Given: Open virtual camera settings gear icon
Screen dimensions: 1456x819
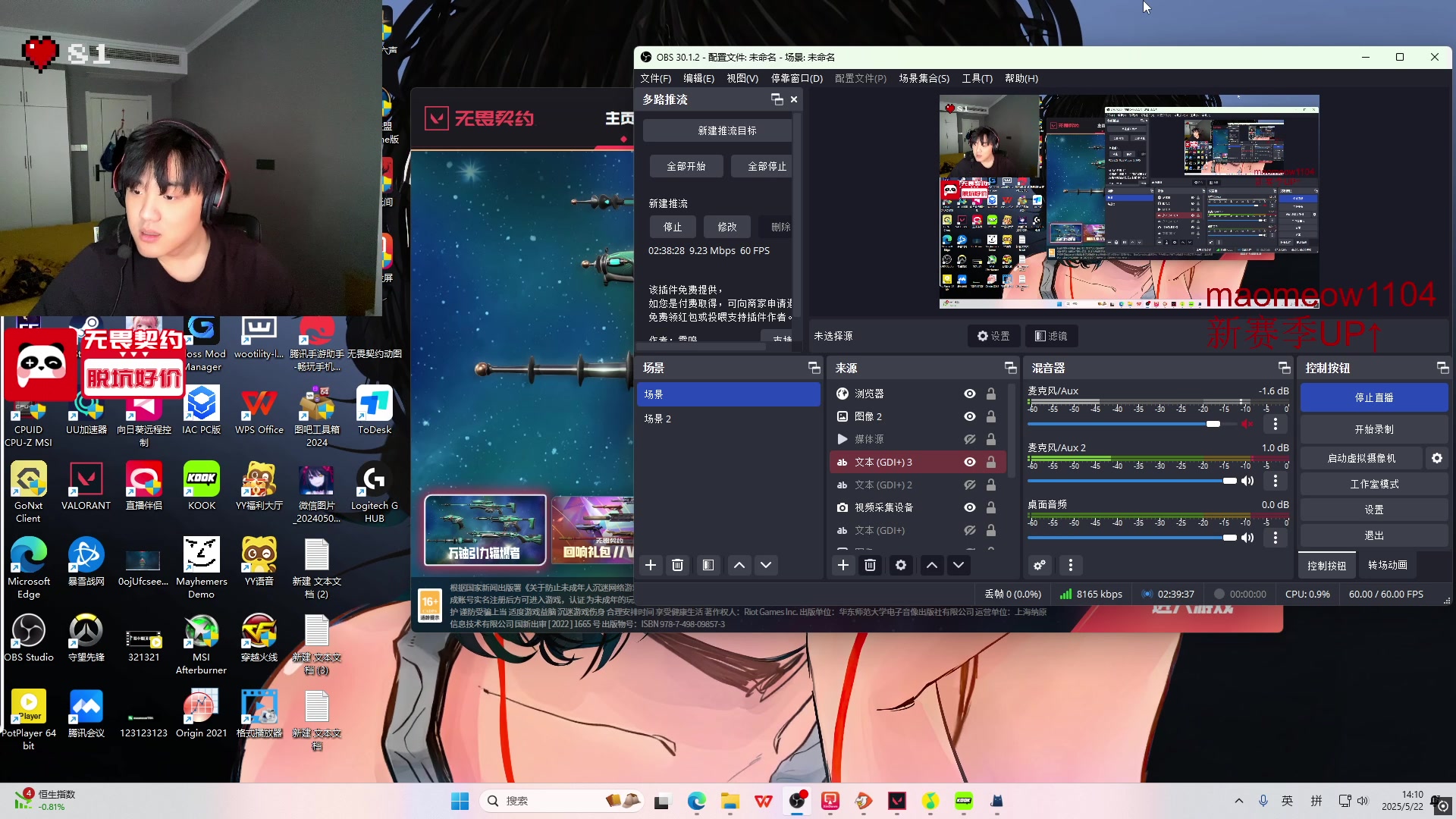Looking at the screenshot, I should [1437, 458].
